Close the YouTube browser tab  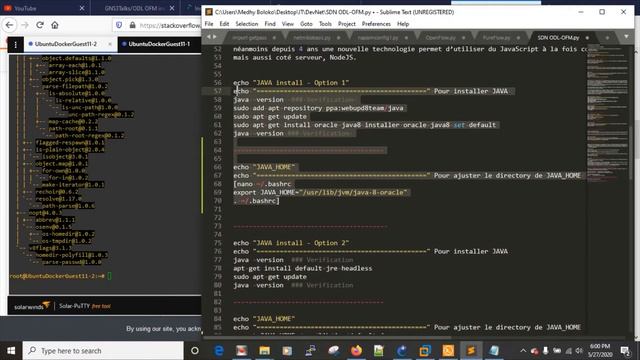point(82,8)
